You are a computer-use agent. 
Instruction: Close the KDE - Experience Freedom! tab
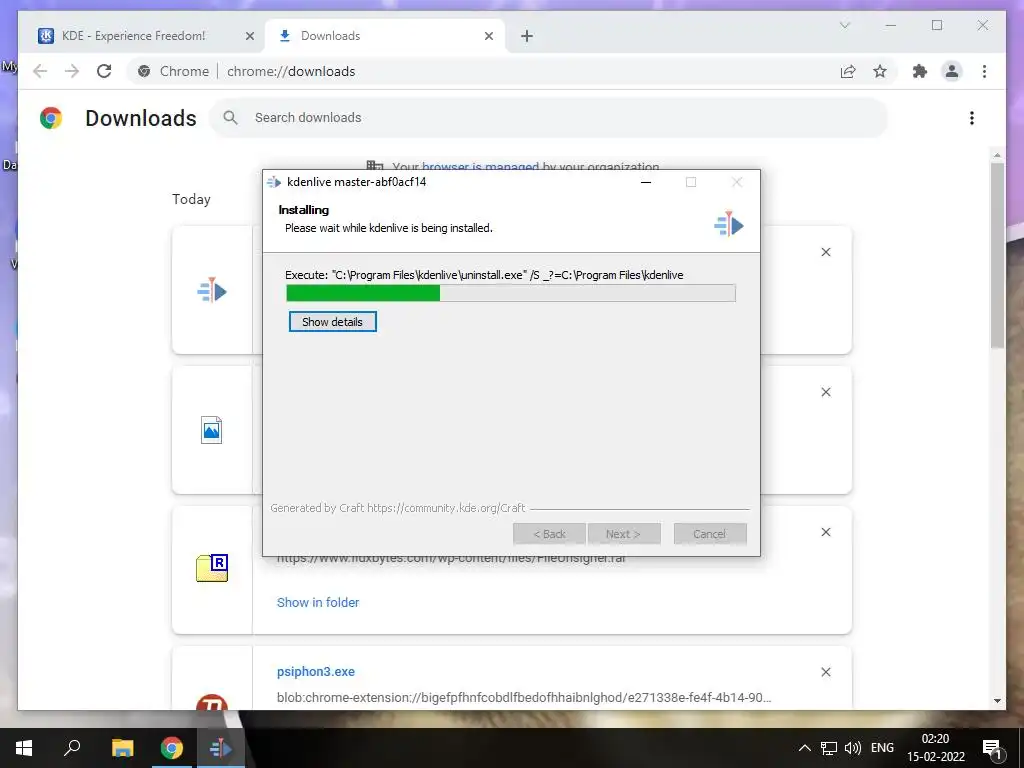click(x=249, y=36)
